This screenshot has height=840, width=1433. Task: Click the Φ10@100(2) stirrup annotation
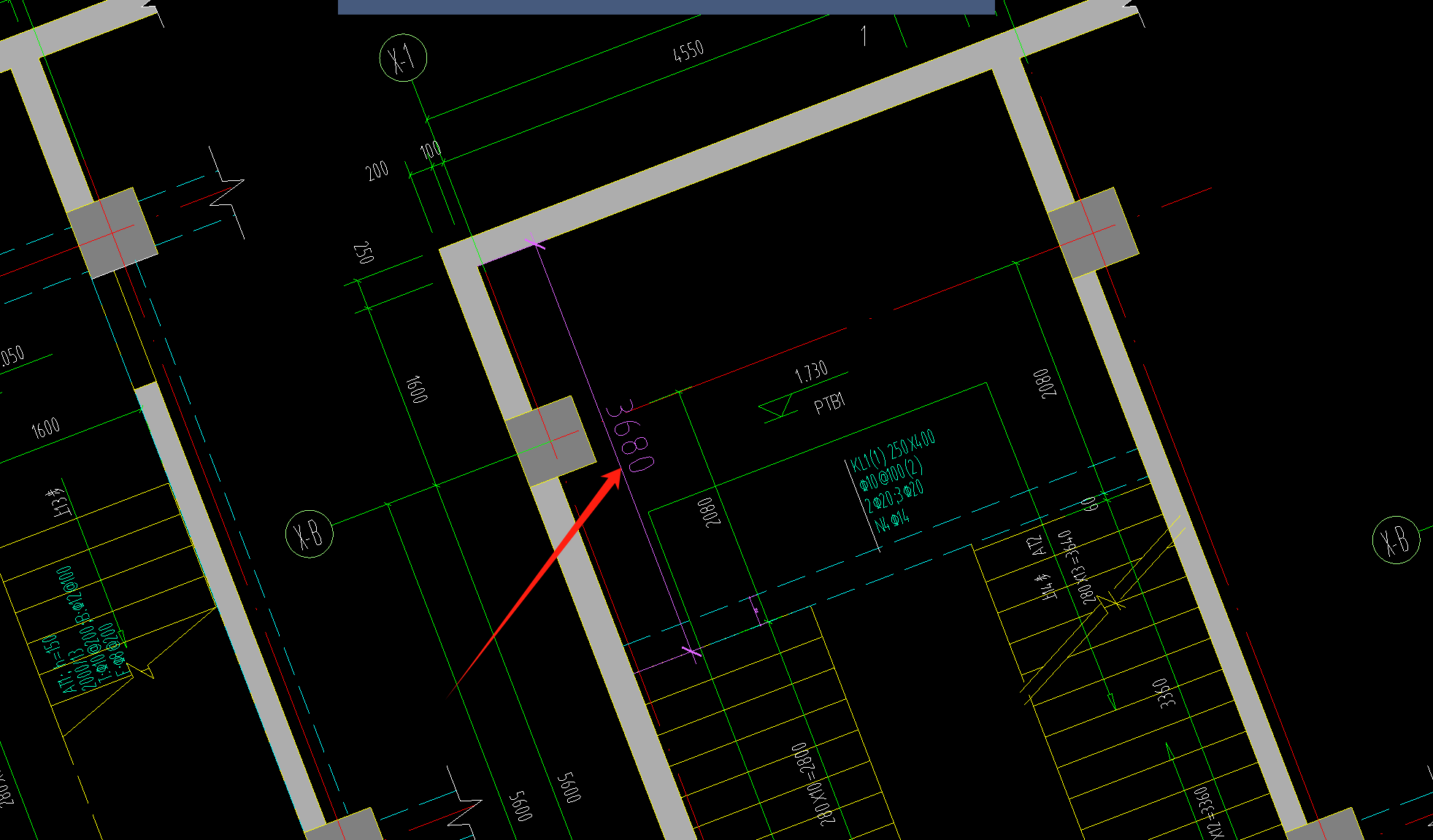point(891,474)
